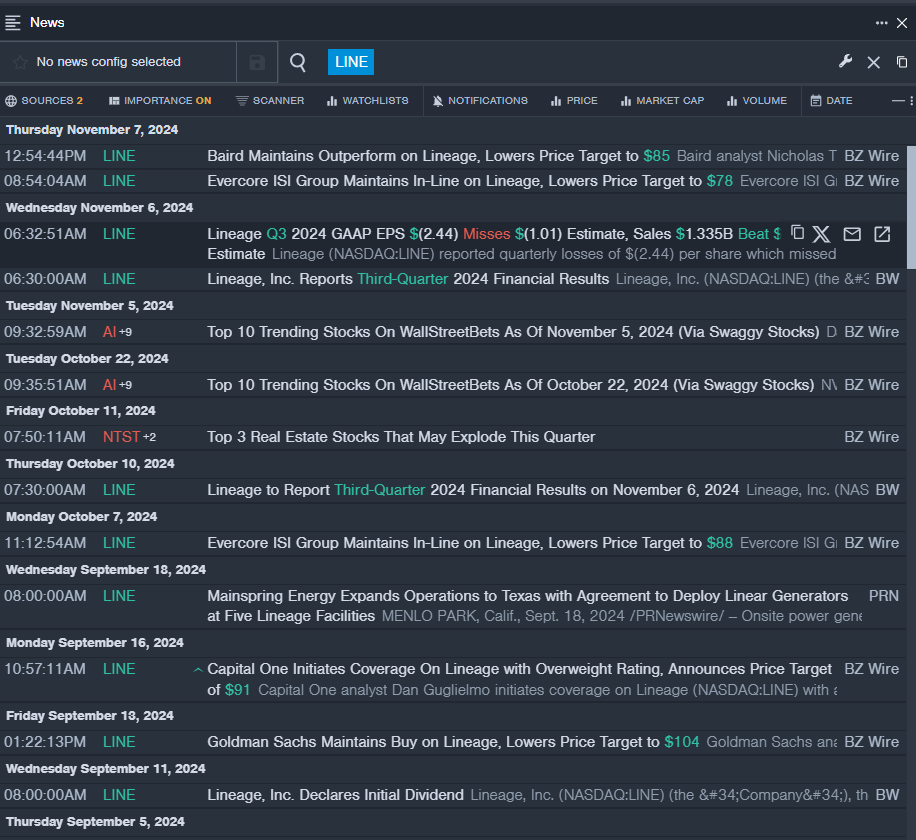Viewport: 916px width, 840px height.
Task: Open Lineage Q3 EPS story in new window
Action: pos(882,234)
